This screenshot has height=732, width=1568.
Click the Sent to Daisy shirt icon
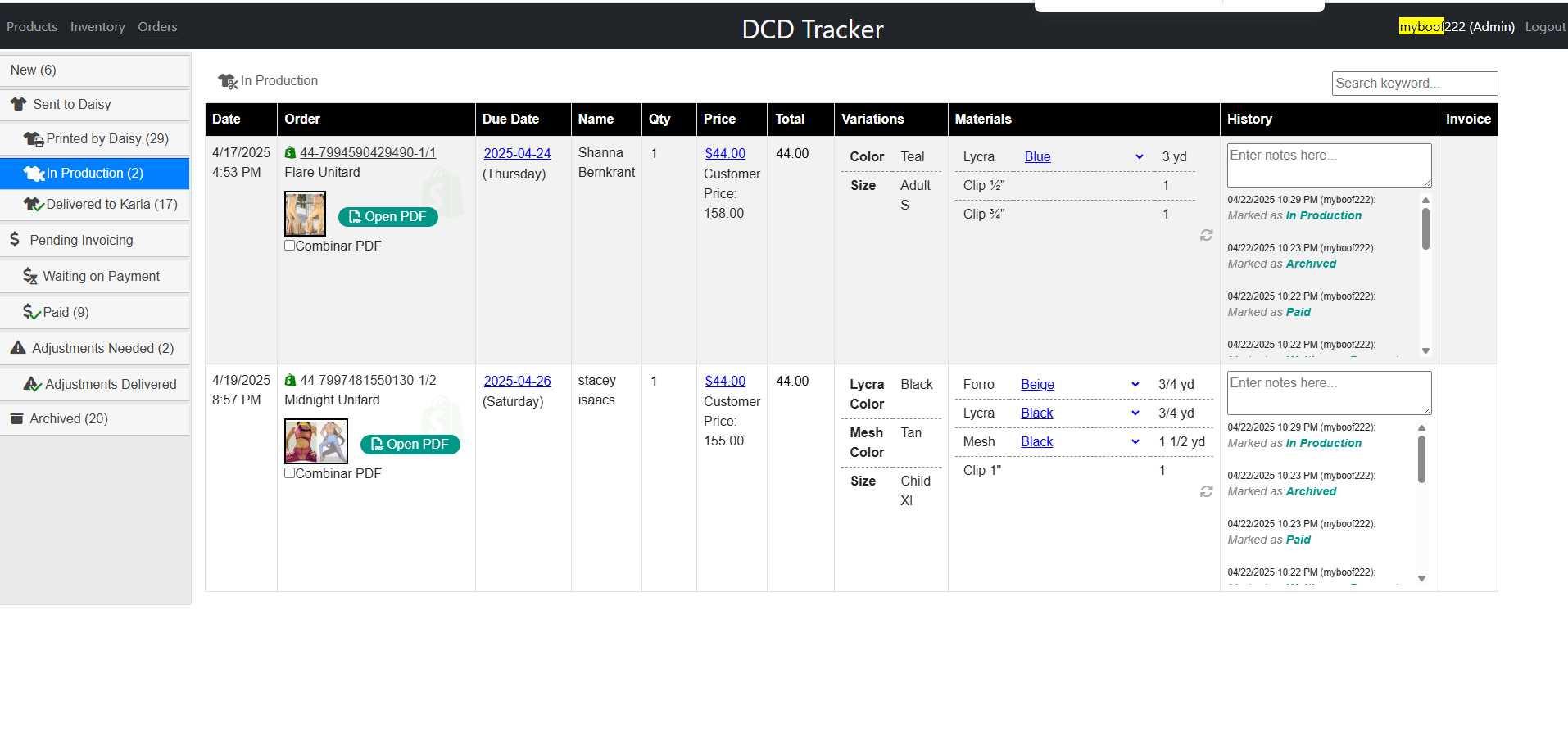click(x=18, y=104)
